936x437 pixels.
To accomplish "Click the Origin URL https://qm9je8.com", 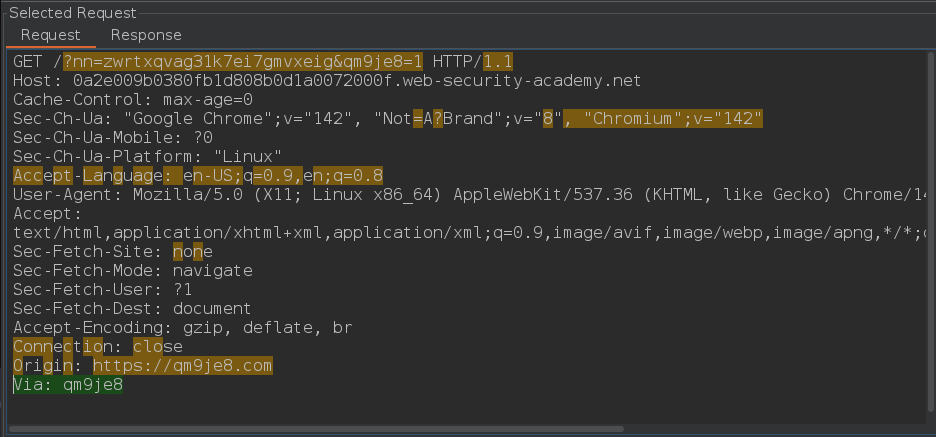I will [x=182, y=366].
